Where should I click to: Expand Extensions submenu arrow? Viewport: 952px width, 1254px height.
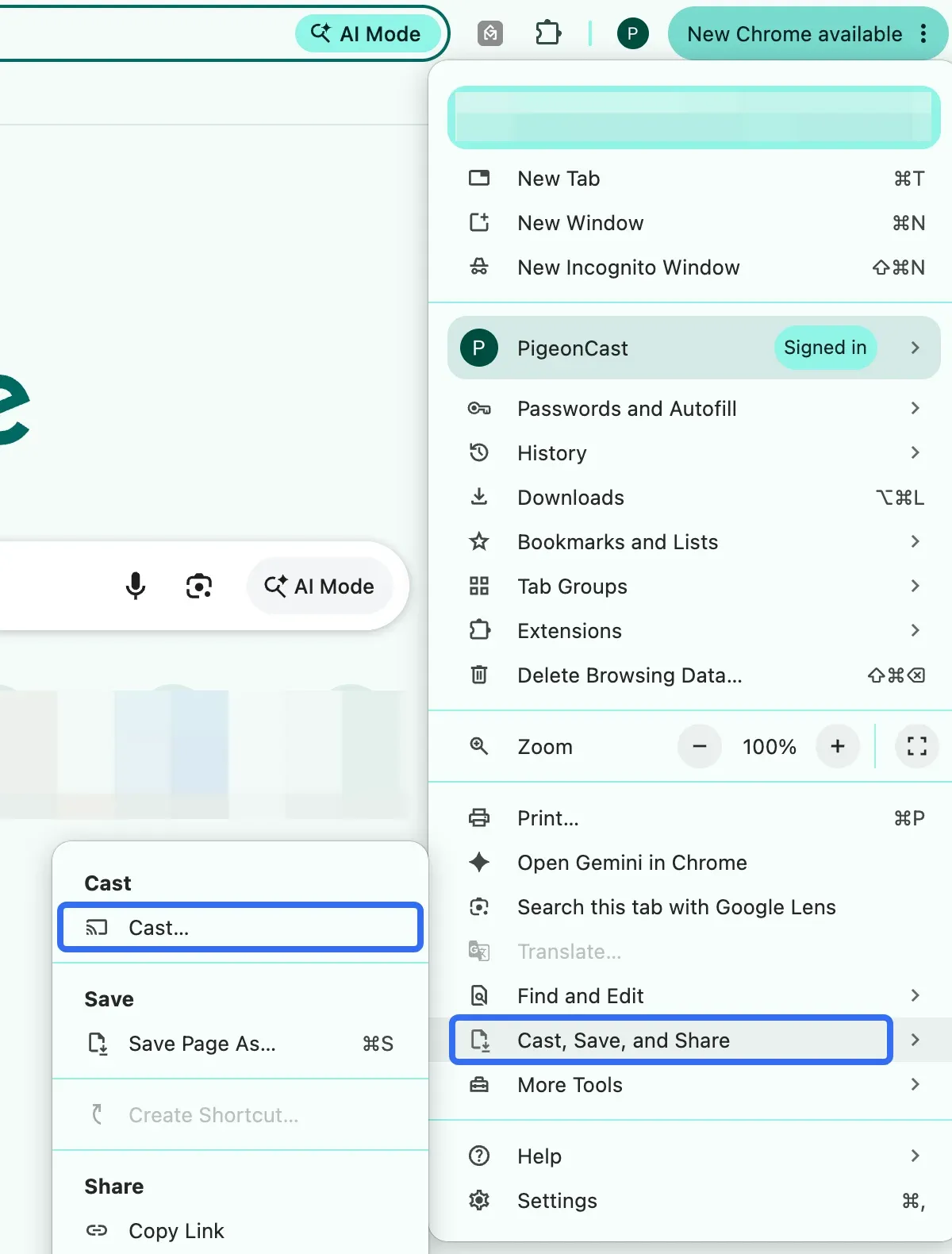click(x=916, y=630)
